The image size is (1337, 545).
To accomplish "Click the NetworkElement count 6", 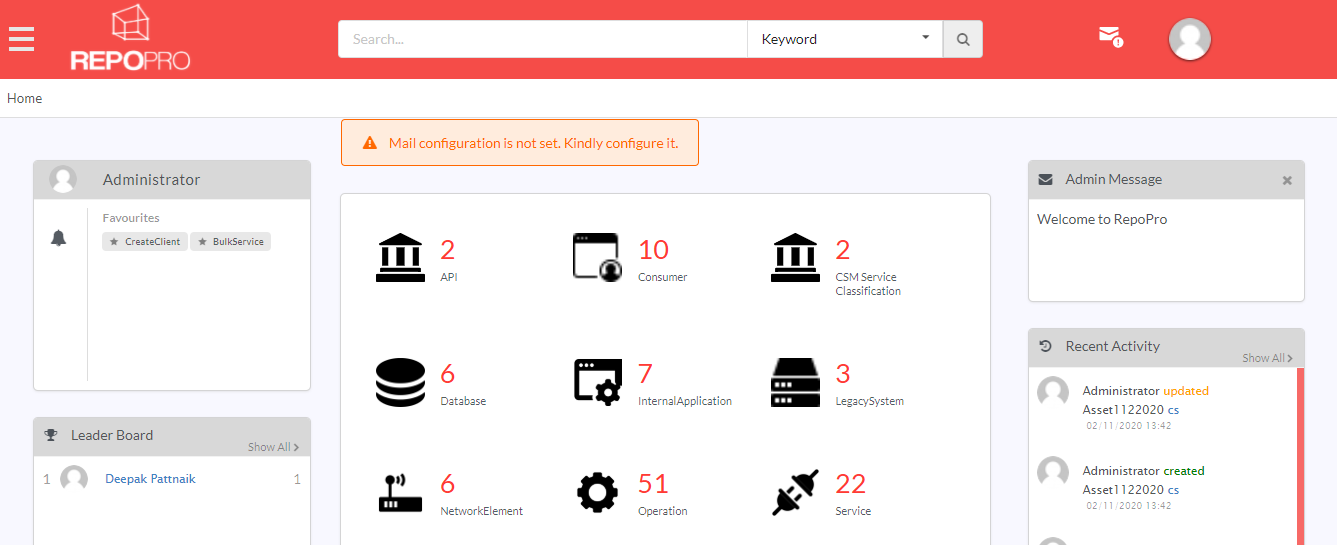I will tap(447, 484).
